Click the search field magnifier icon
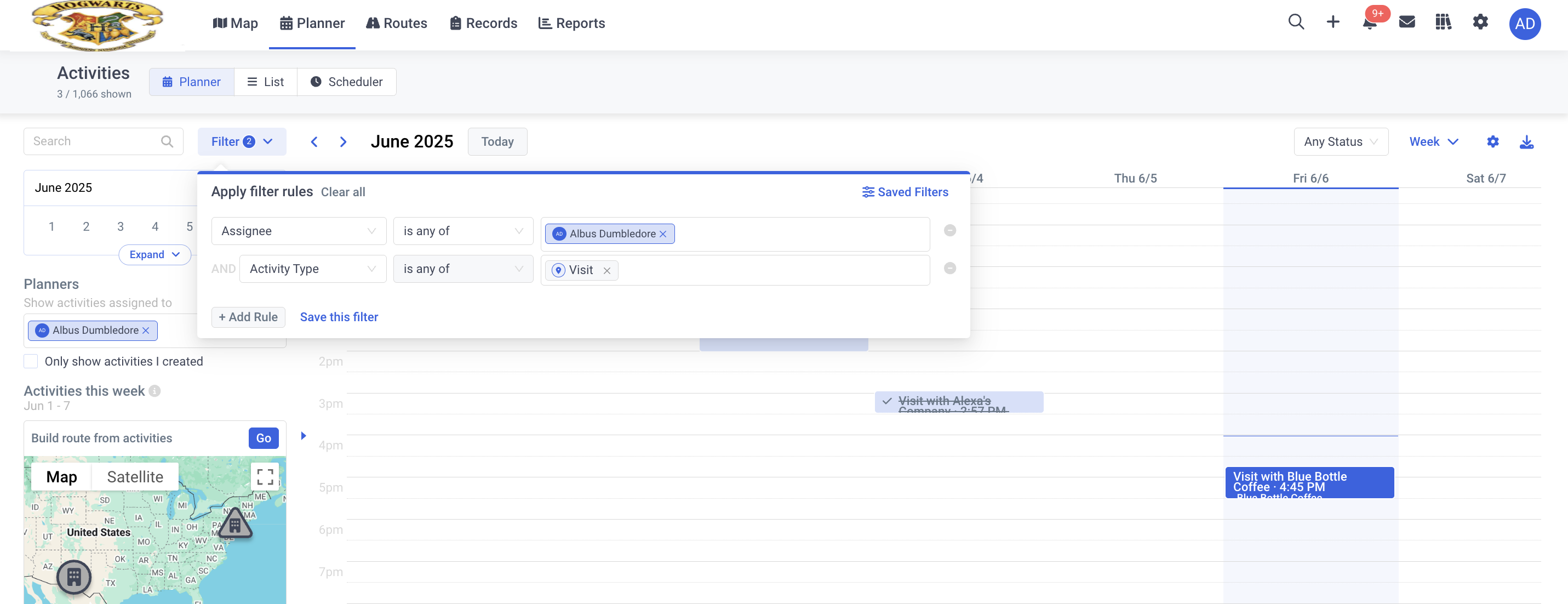The image size is (1568, 604). [x=167, y=141]
